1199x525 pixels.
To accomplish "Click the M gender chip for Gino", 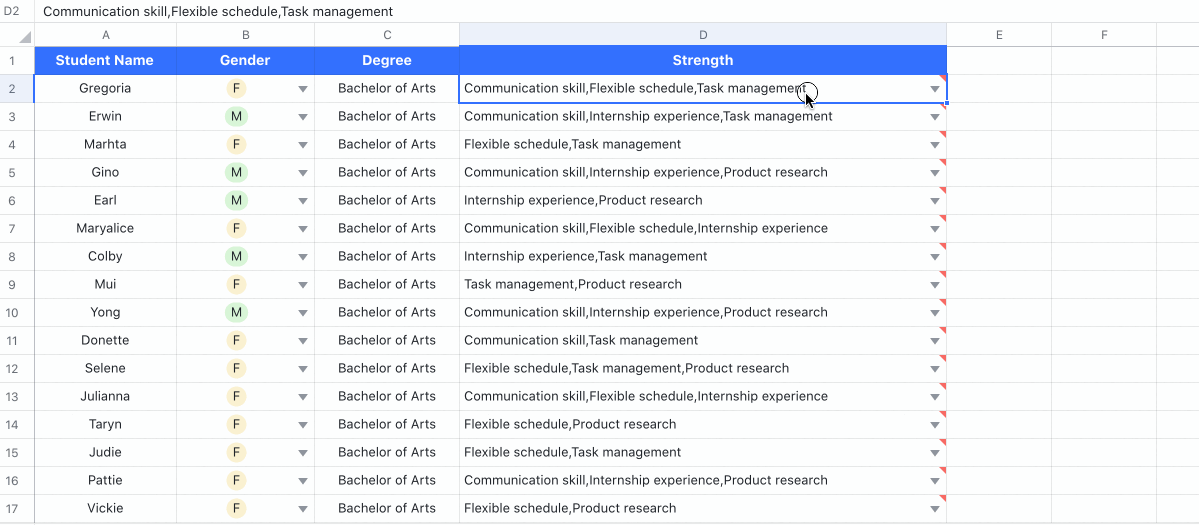I will (236, 172).
